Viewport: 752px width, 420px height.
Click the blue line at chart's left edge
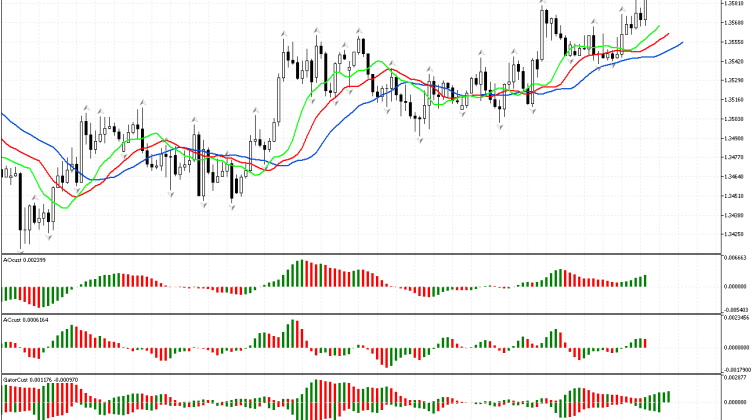point(4,116)
